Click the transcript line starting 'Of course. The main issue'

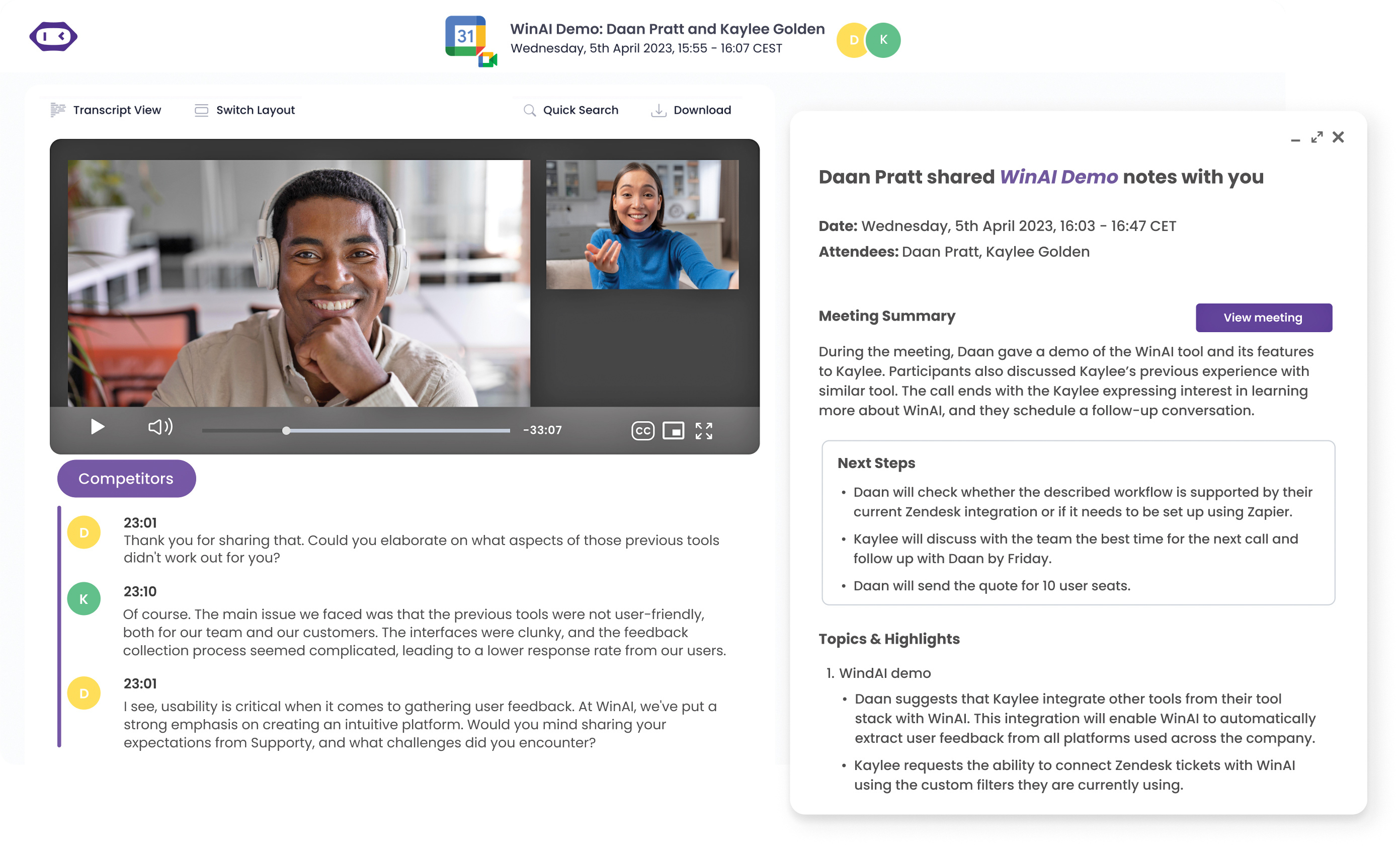click(x=425, y=632)
